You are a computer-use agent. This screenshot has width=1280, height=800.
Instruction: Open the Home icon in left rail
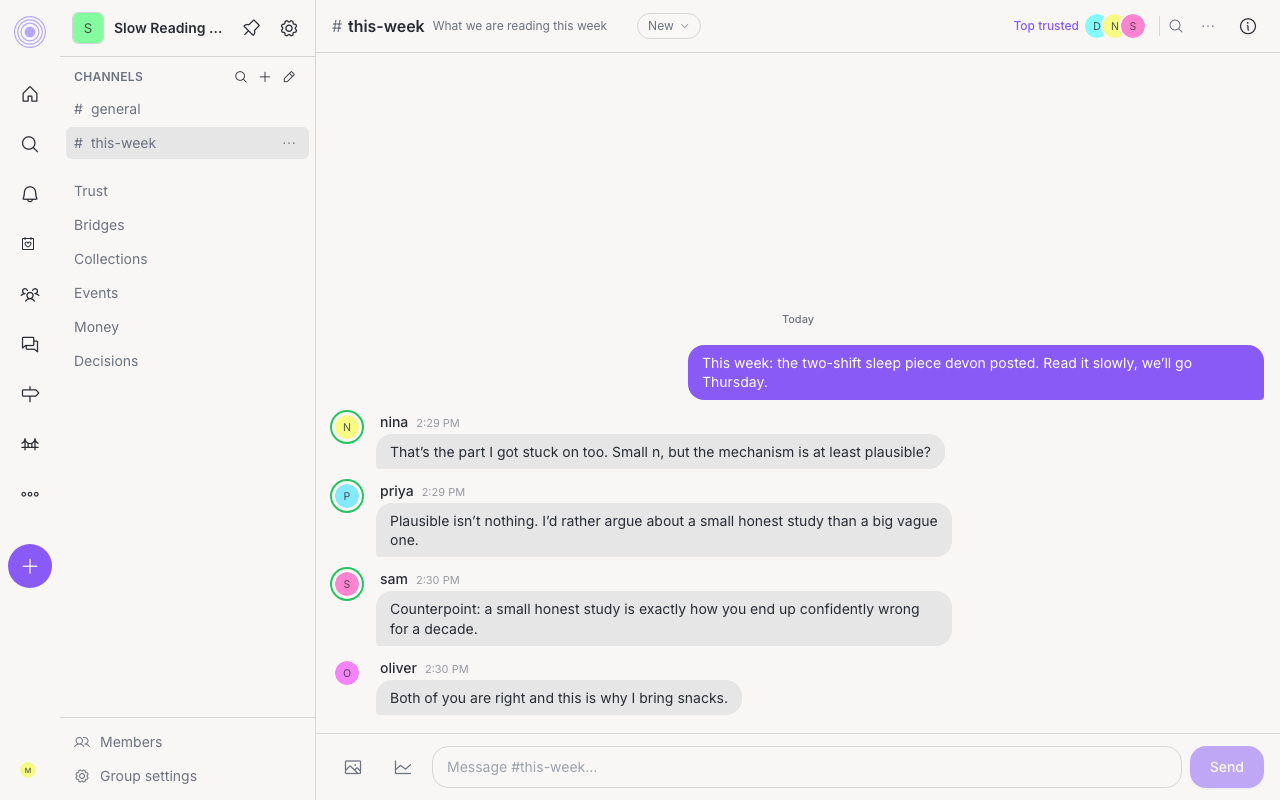pos(30,94)
